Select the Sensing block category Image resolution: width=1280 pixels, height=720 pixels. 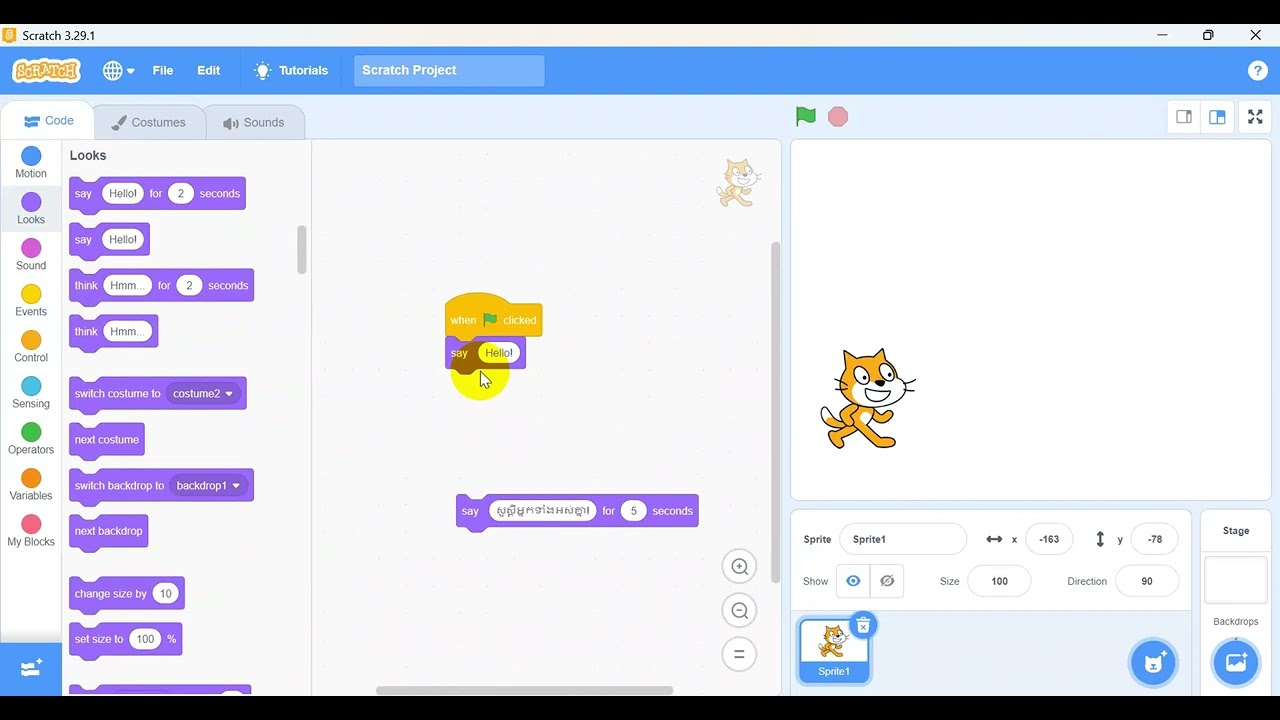(x=31, y=393)
